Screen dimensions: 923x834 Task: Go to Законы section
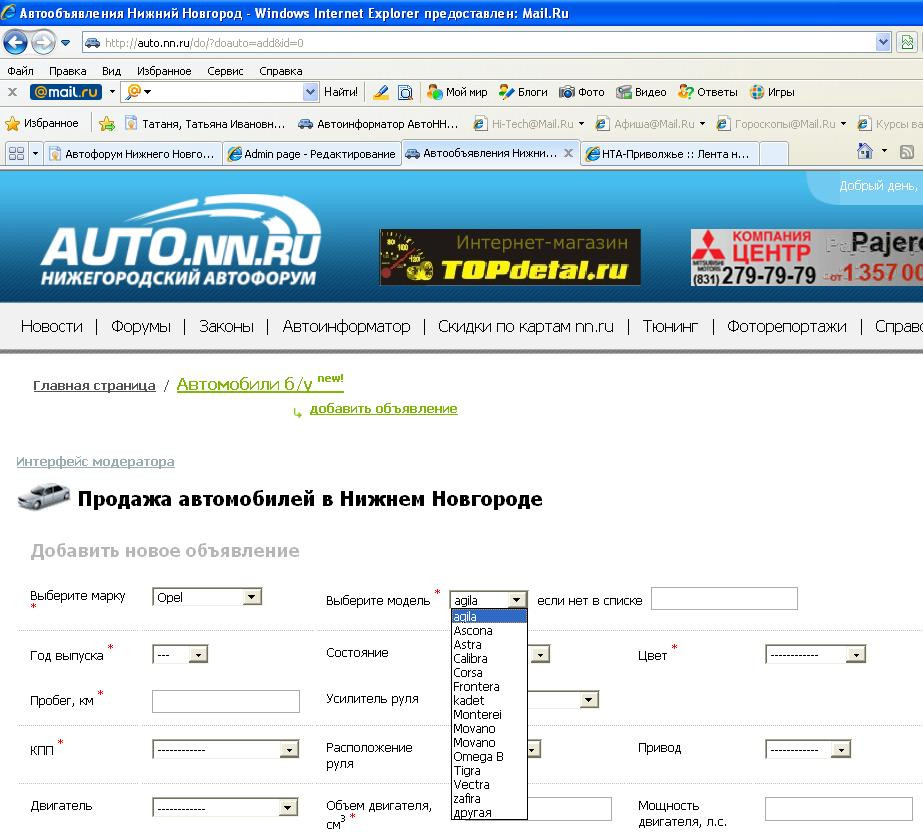tap(226, 326)
